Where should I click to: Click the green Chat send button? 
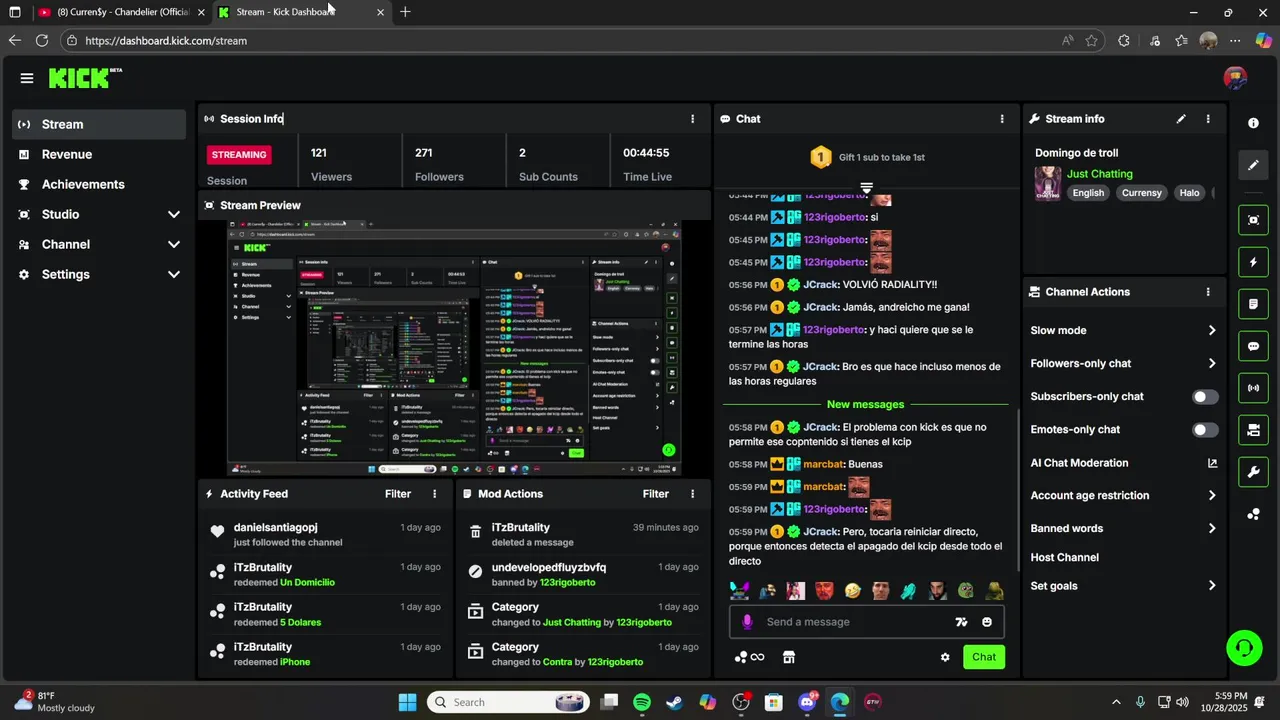coord(984,657)
